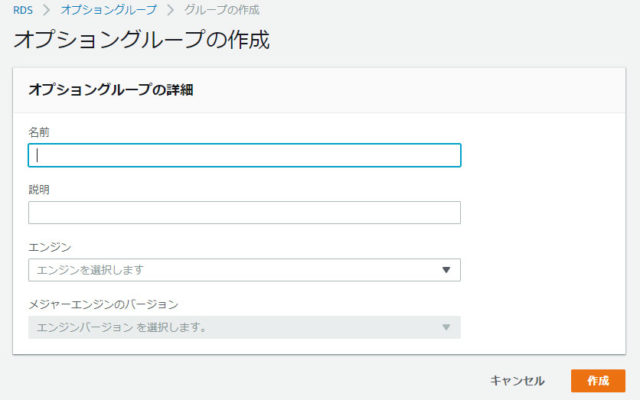Viewport: 640px width, 400px height.
Task: Open the エンジンを選択します dropdown
Action: click(x=244, y=270)
